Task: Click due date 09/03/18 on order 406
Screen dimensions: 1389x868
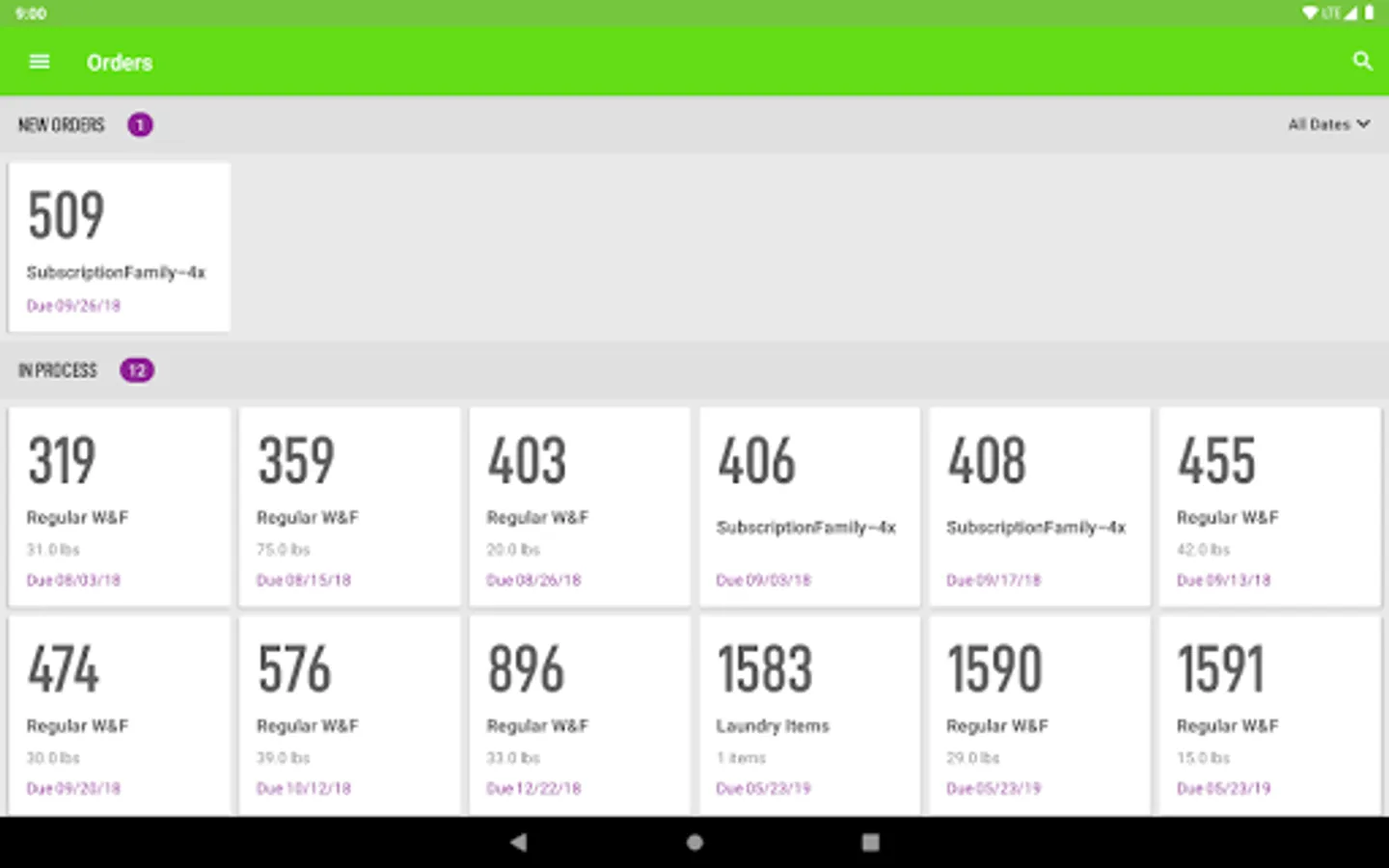Action: pos(763,581)
